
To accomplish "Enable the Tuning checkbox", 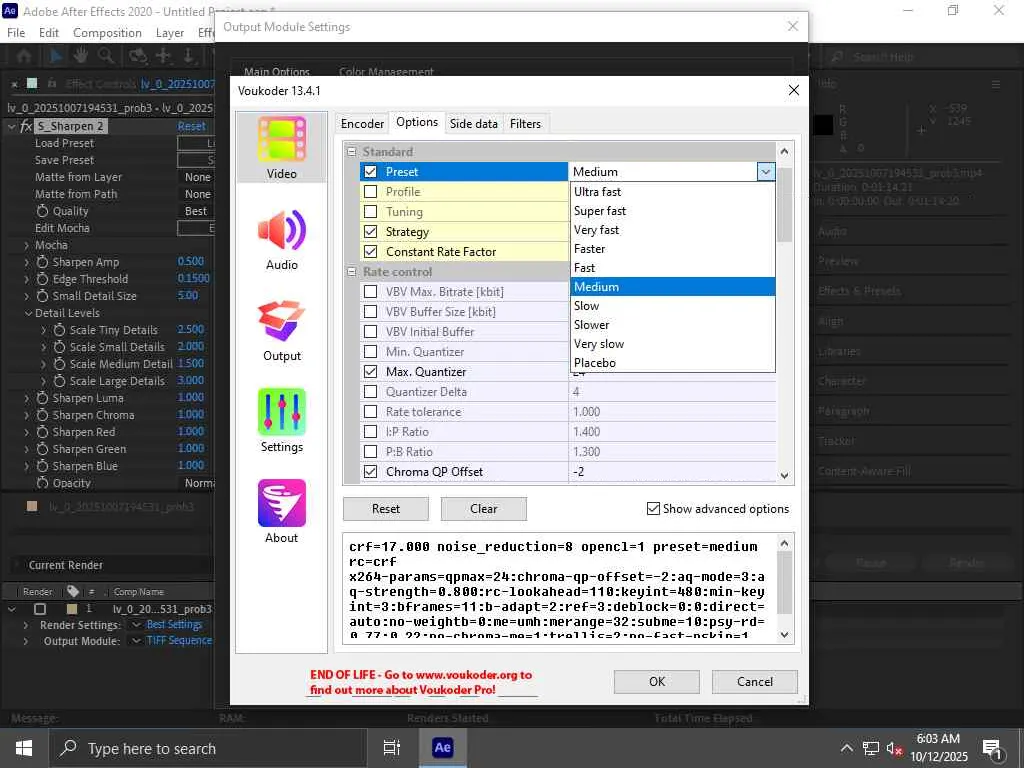I will click(x=370, y=212).
